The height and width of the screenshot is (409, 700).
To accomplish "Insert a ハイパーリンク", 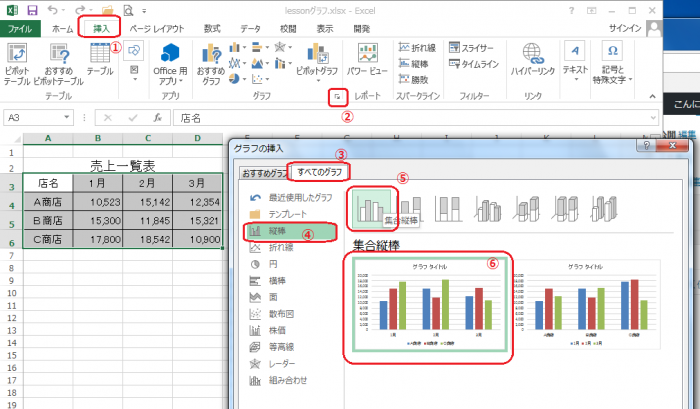I will pyautogui.click(x=533, y=59).
